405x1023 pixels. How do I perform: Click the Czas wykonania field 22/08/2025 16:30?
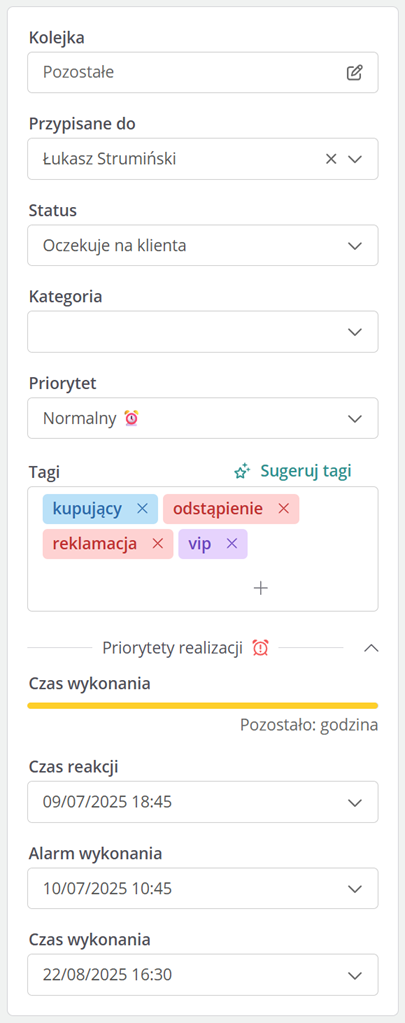tap(202, 975)
